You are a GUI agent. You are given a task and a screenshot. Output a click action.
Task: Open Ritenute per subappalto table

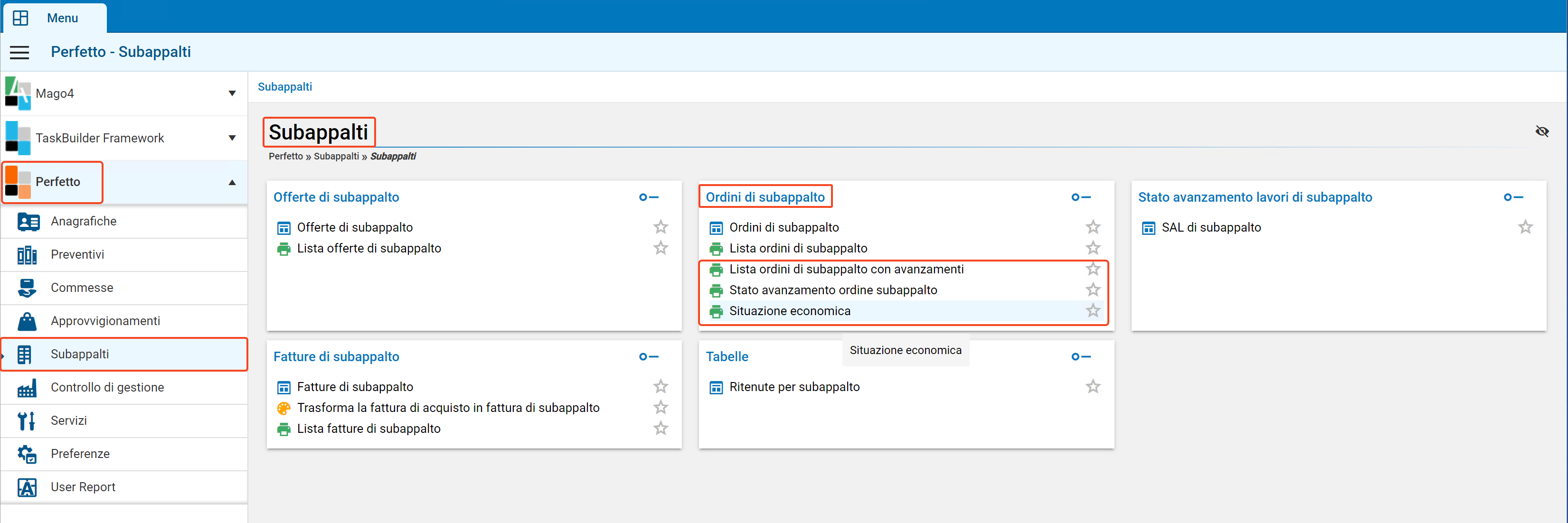tap(794, 387)
